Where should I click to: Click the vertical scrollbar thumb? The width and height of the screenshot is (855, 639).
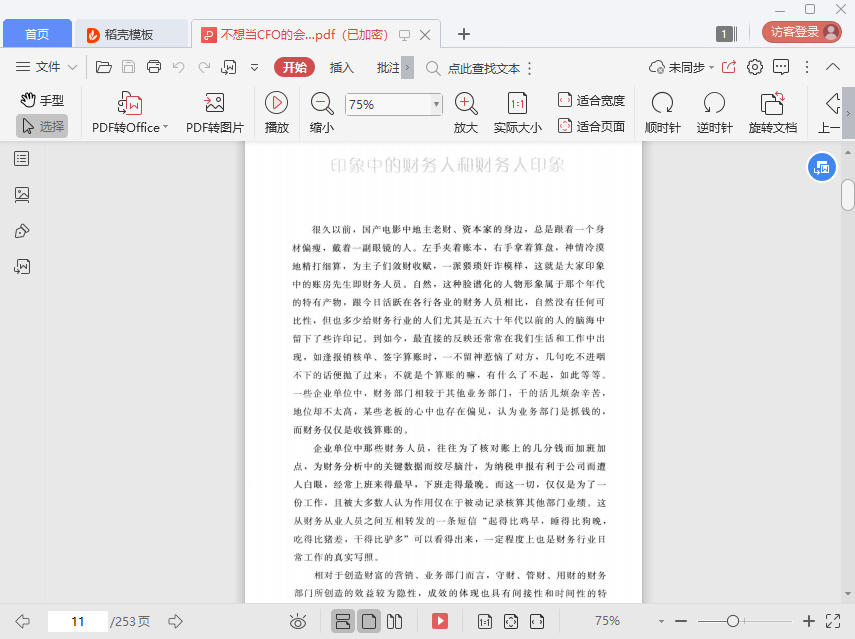pos(847,195)
